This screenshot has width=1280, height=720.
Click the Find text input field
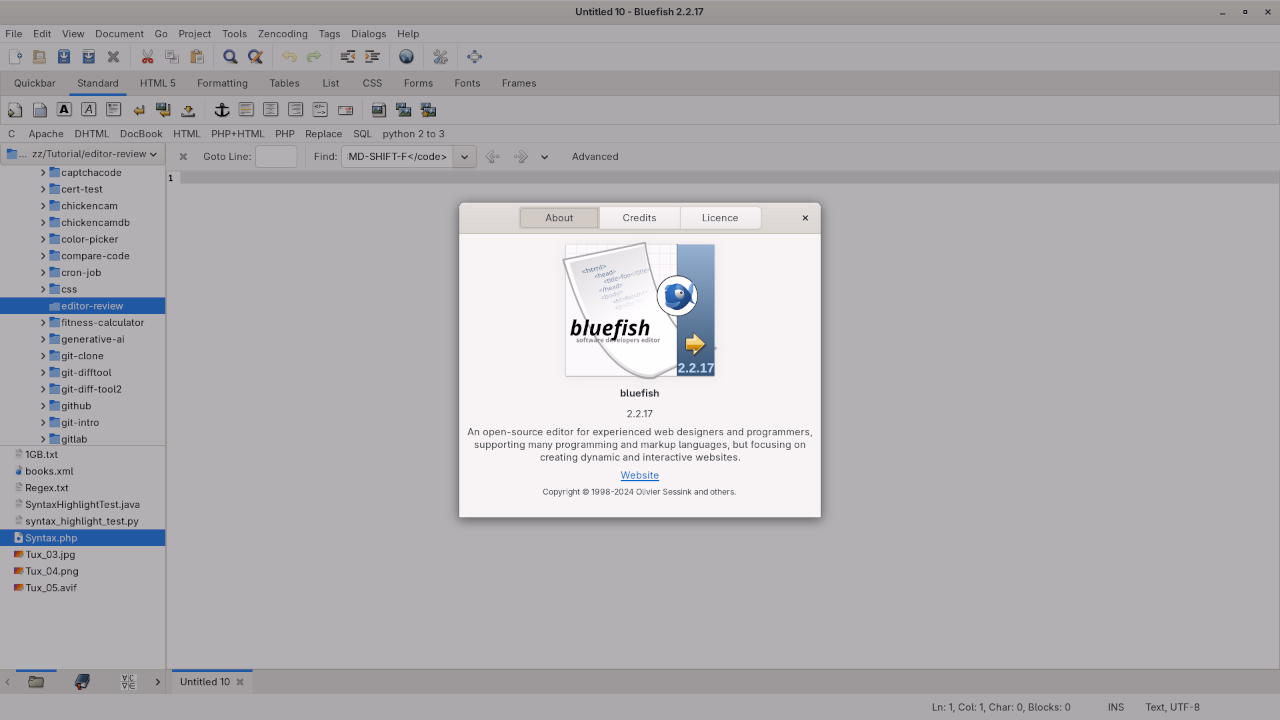click(397, 157)
